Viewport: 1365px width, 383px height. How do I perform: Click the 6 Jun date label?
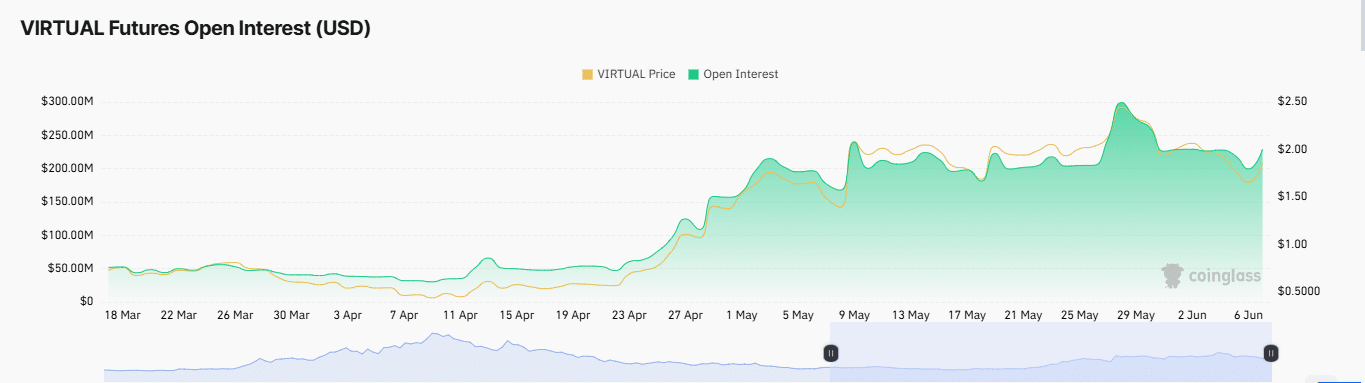(1248, 315)
